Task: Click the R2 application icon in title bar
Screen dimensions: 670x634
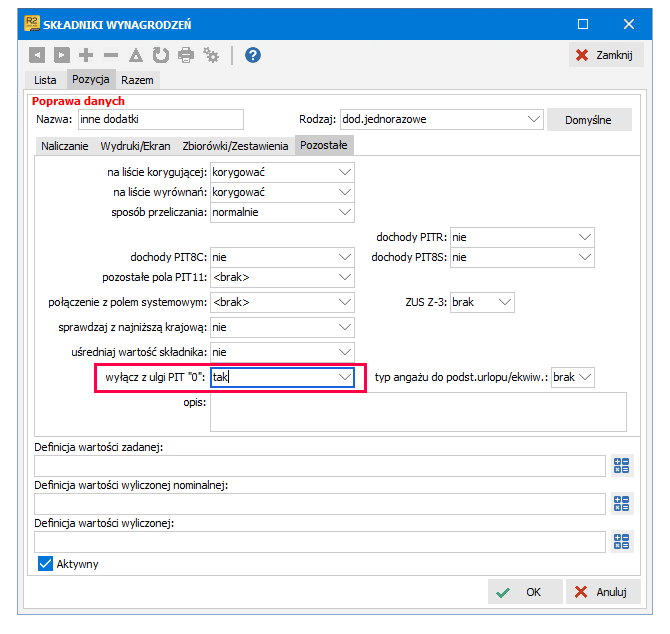Action: click(32, 23)
